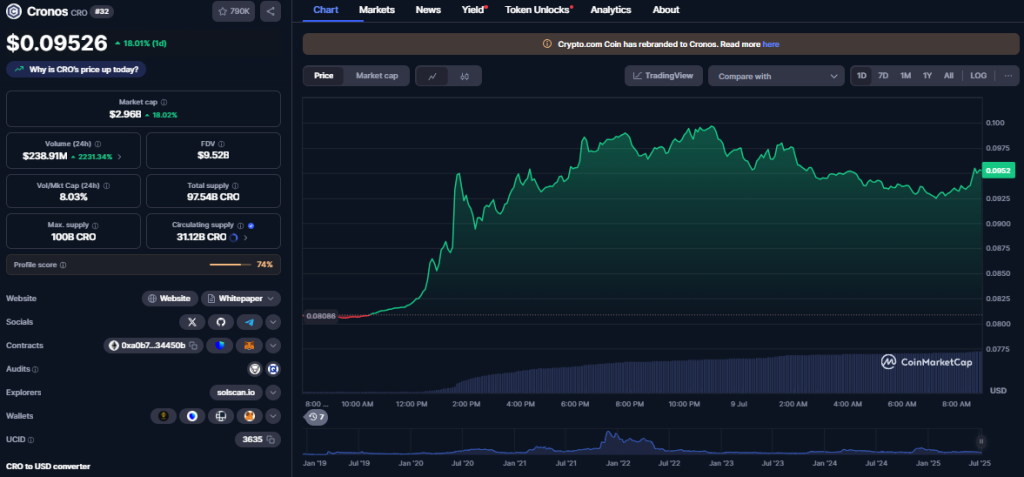Copy the UCID 3635 value
1024x477 pixels.
(272, 439)
